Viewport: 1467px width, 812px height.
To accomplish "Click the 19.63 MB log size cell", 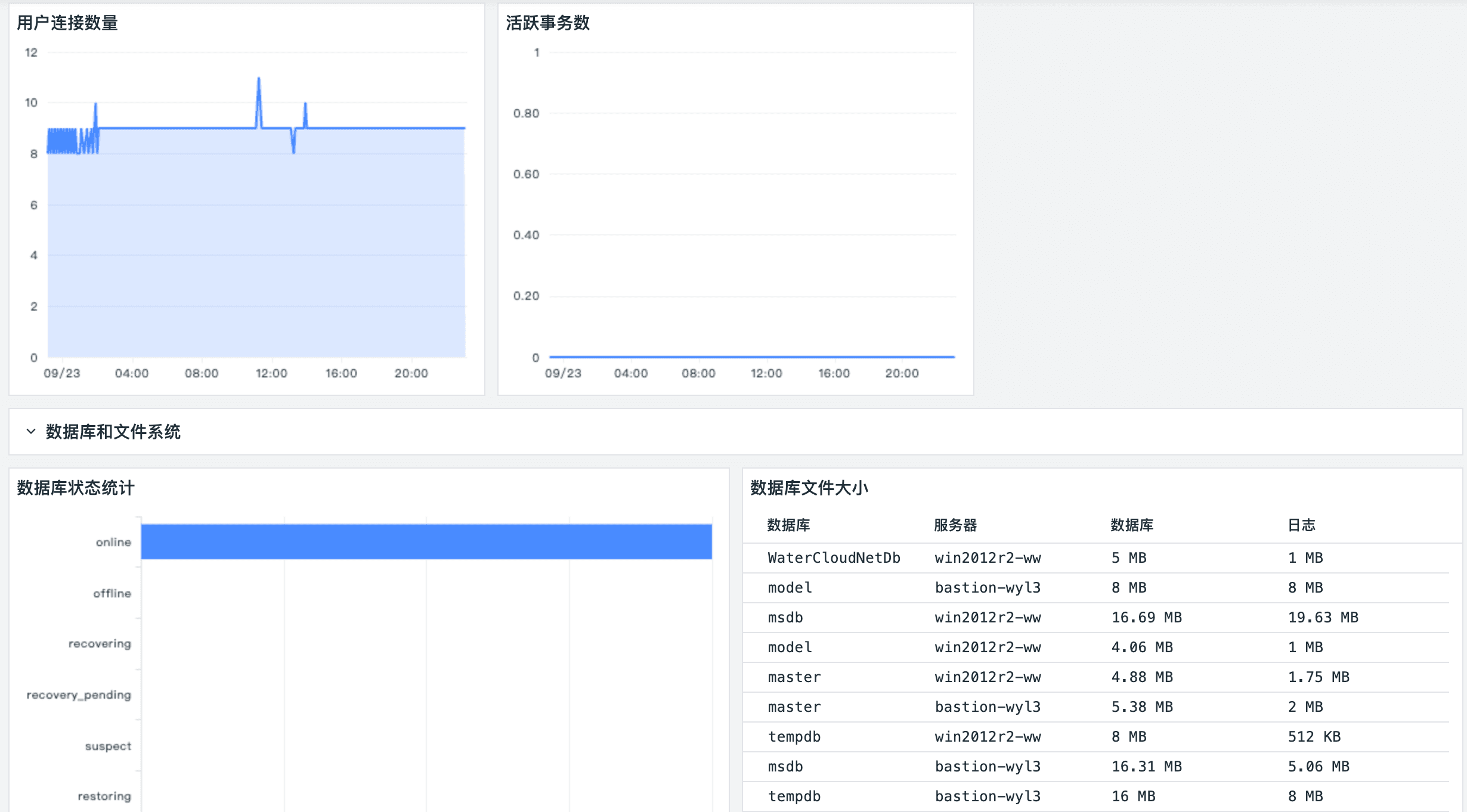I will pos(1323,617).
